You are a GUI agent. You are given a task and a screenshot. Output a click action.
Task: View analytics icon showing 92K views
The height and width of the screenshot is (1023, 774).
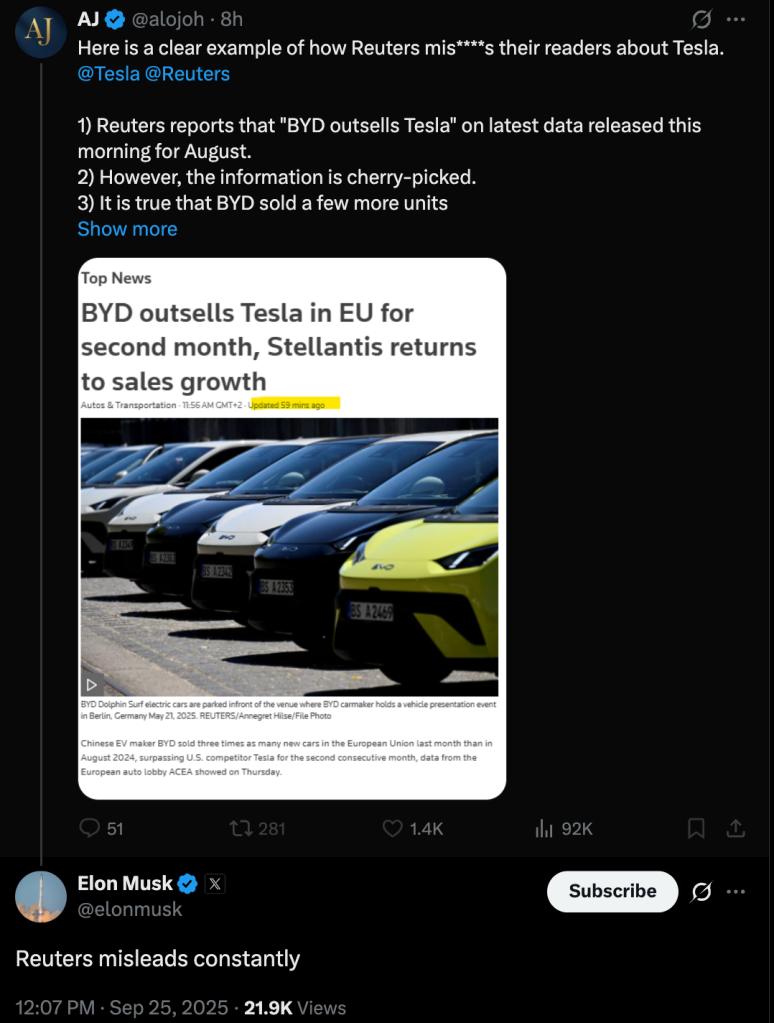[545, 828]
